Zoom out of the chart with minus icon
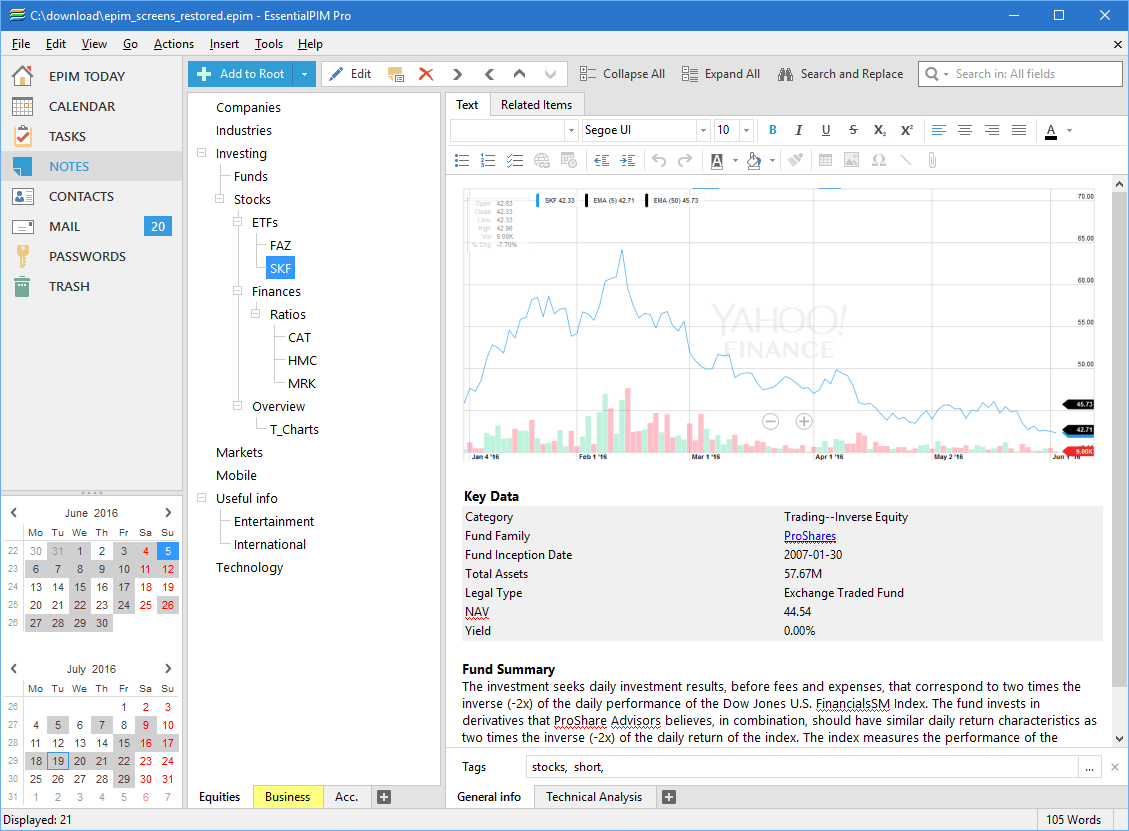Screen dimensions: 1129x831 click(x=770, y=421)
